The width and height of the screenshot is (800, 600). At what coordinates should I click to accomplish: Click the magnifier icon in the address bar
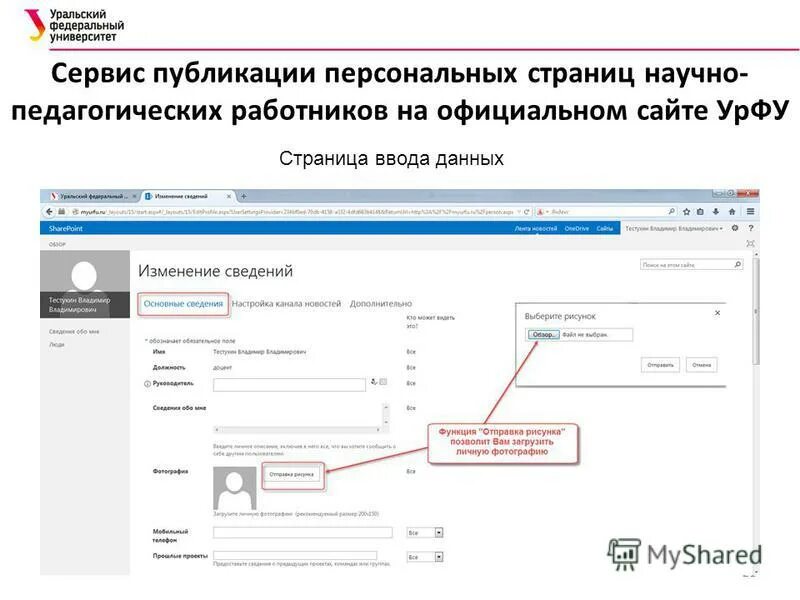point(672,211)
